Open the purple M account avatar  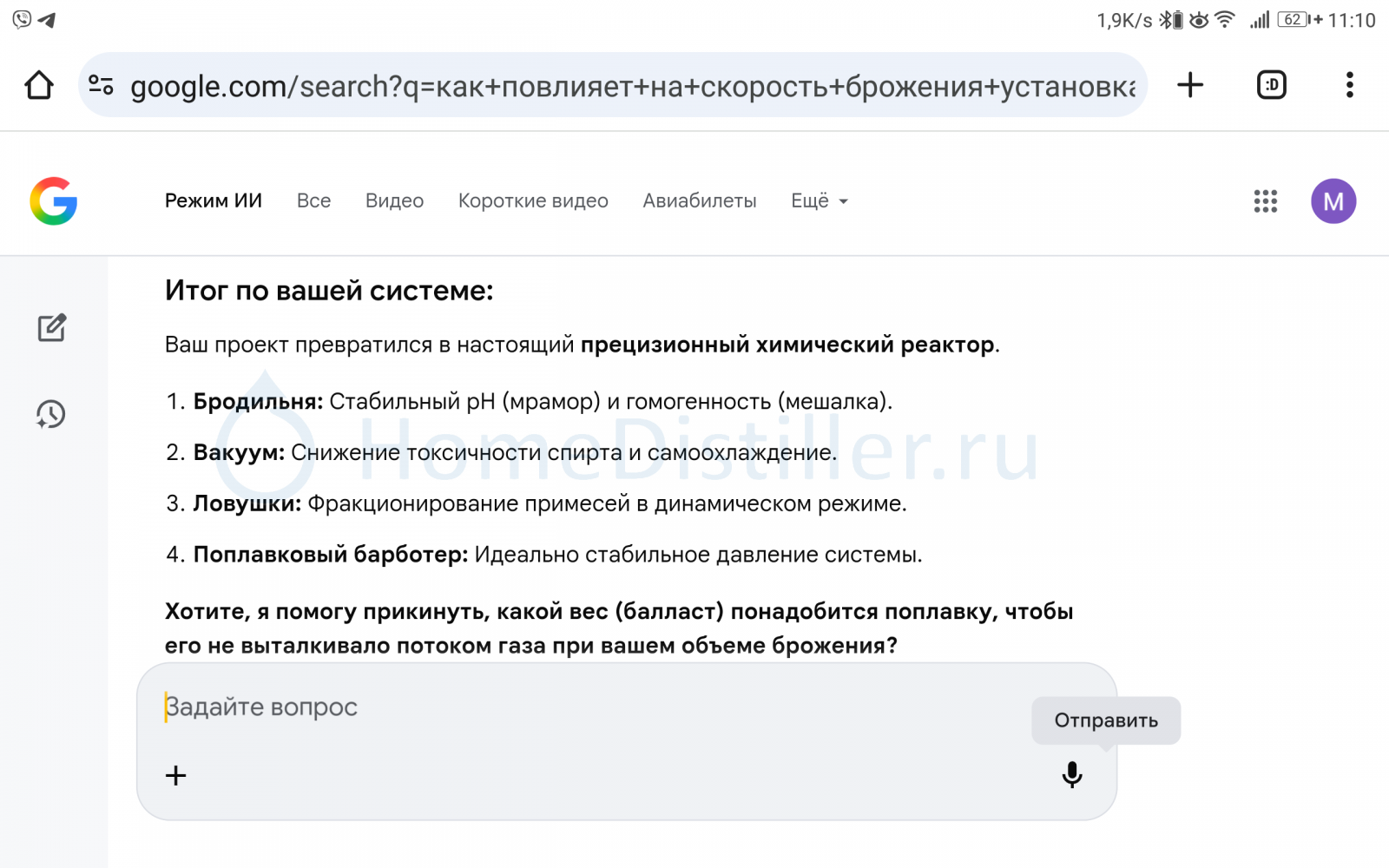click(x=1333, y=201)
